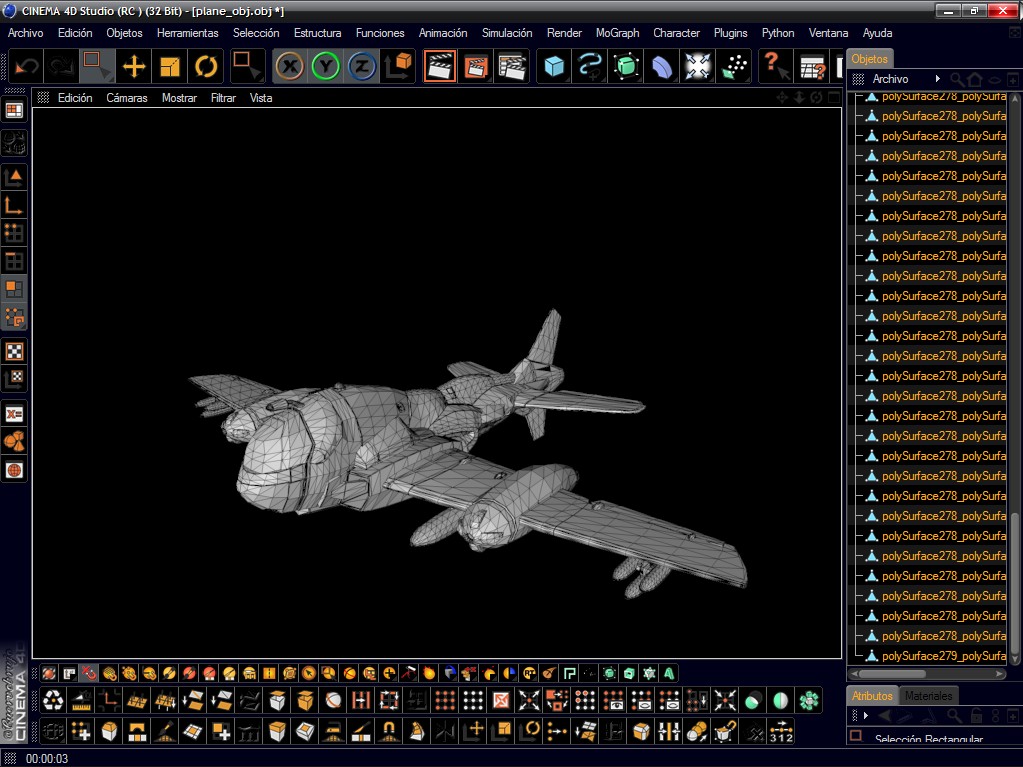Open the viewport Mostrar menu
The width and height of the screenshot is (1023, 767).
click(x=179, y=98)
